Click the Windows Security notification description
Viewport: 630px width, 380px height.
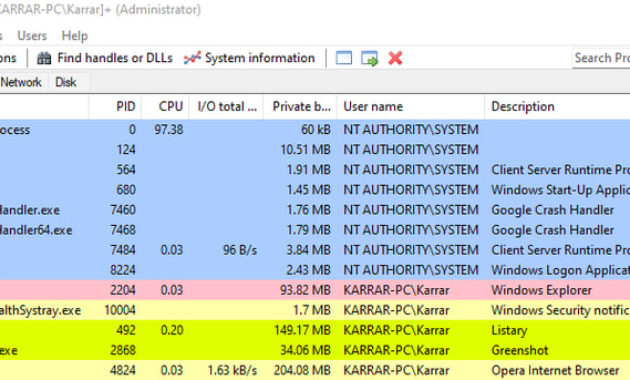pyautogui.click(x=560, y=311)
